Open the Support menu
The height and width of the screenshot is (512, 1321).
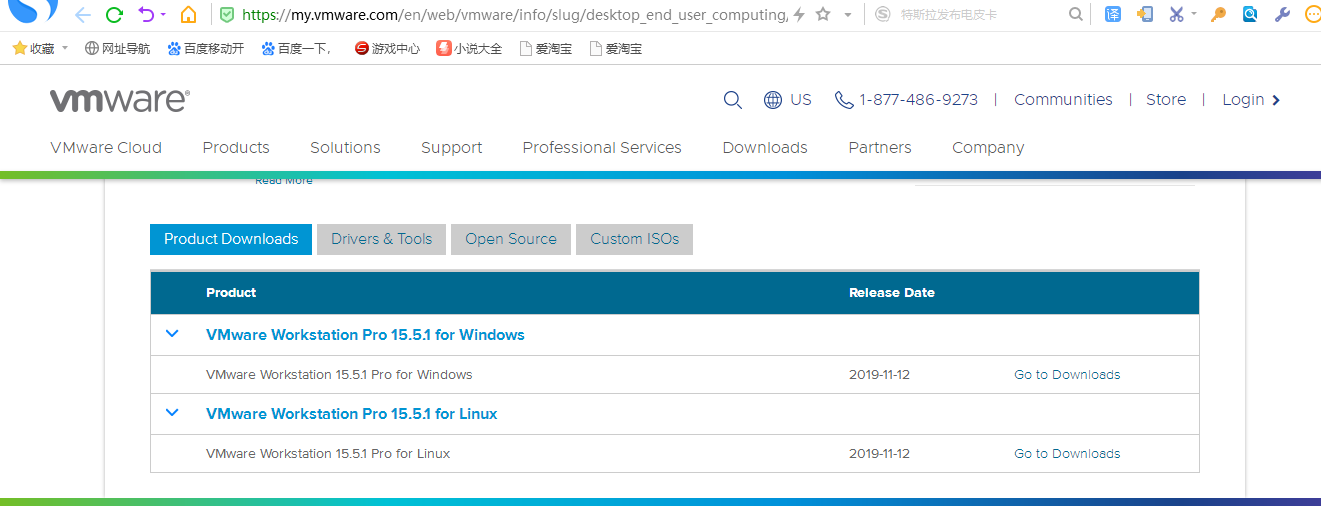[x=452, y=148]
